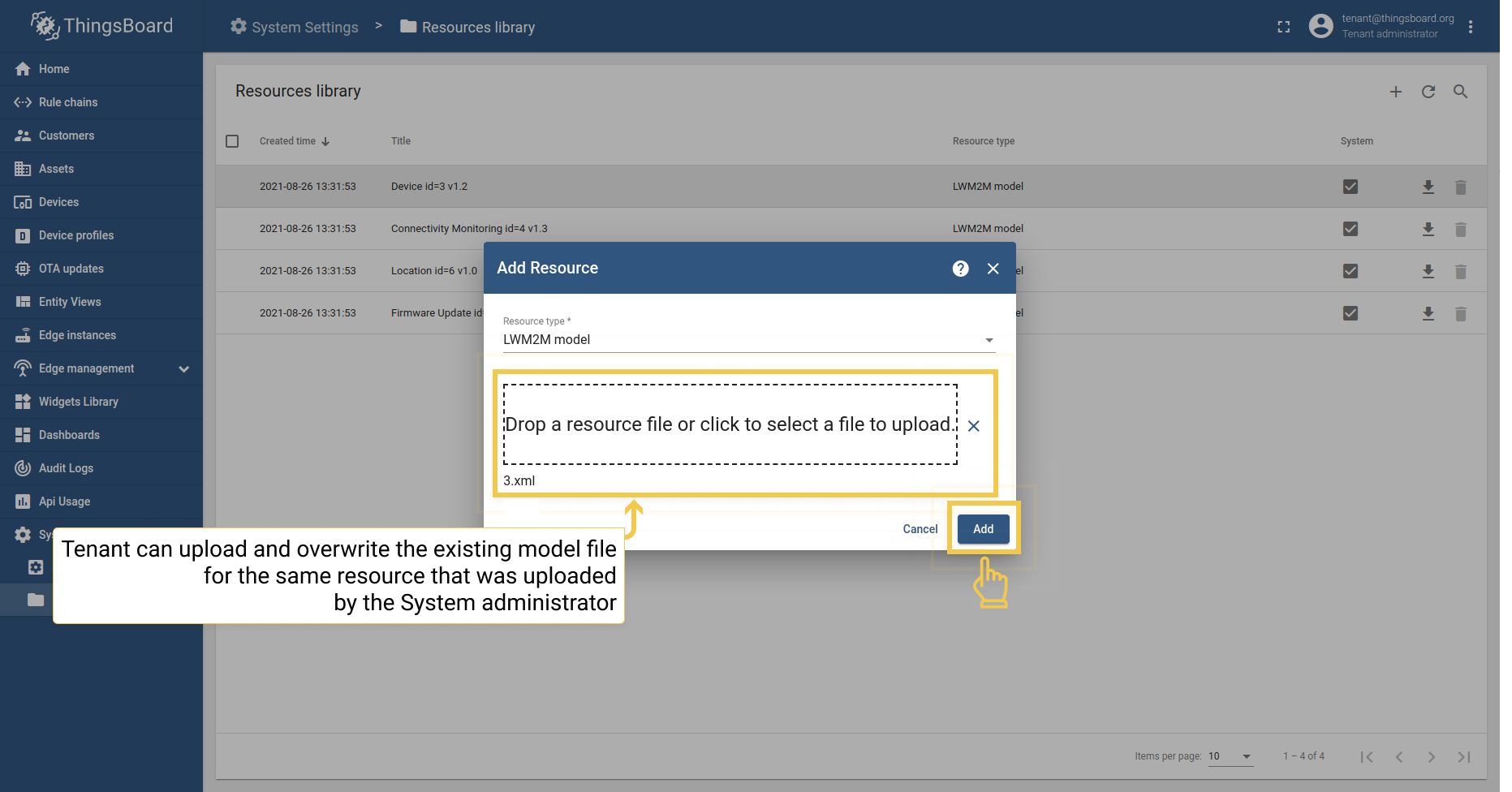Click Resources library breadcrumb

coord(467,27)
